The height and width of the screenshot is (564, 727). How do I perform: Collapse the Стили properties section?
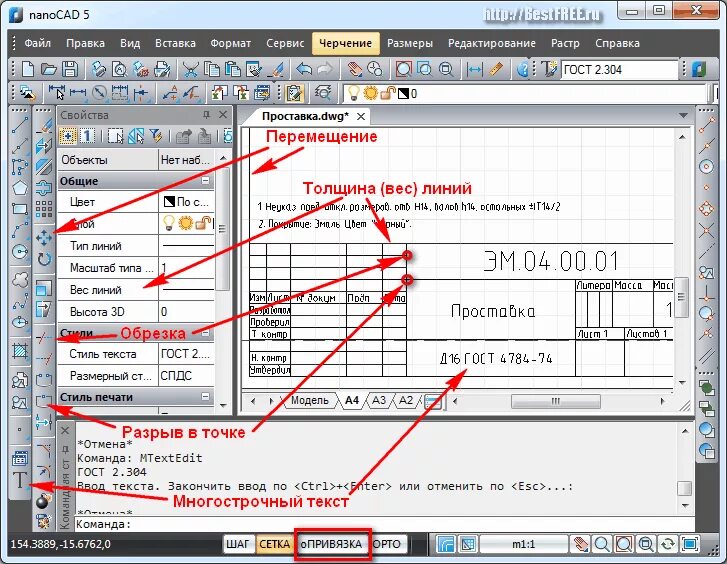click(205, 333)
